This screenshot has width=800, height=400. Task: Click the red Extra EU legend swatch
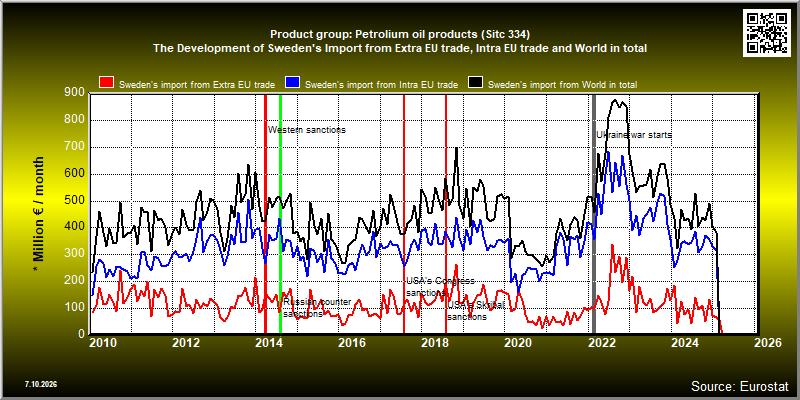click(x=106, y=84)
